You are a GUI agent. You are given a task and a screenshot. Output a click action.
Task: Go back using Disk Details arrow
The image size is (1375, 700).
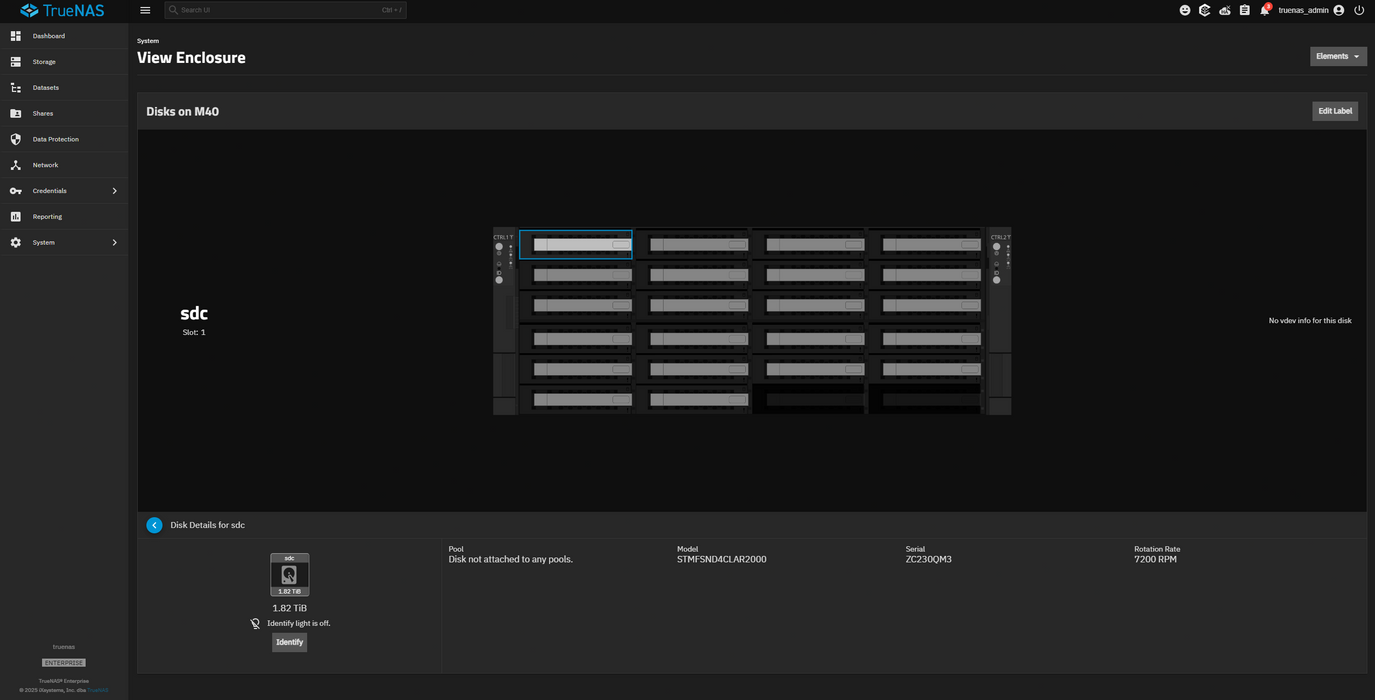click(154, 525)
